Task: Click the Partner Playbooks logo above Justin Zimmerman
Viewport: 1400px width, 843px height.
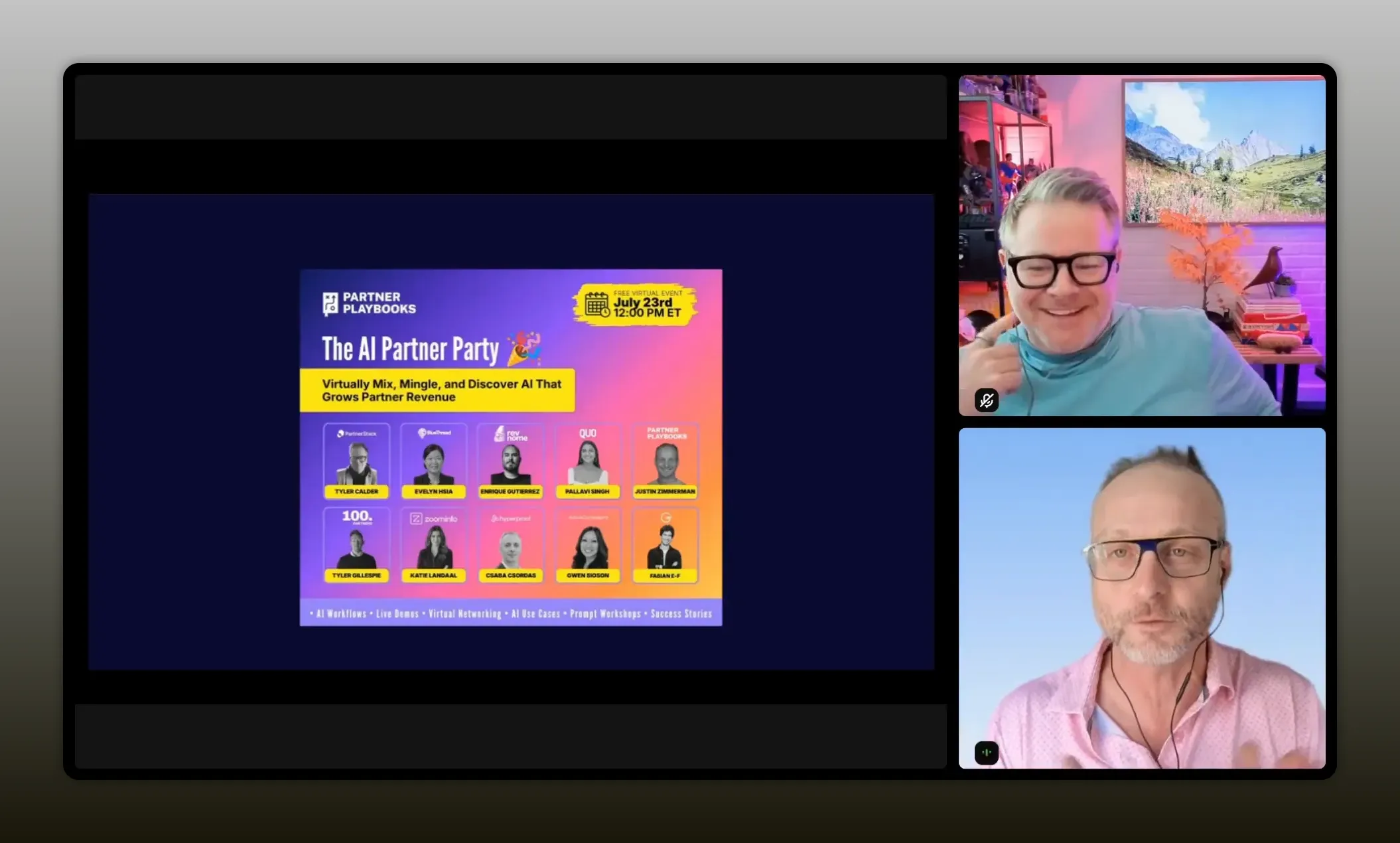Action: (665, 433)
